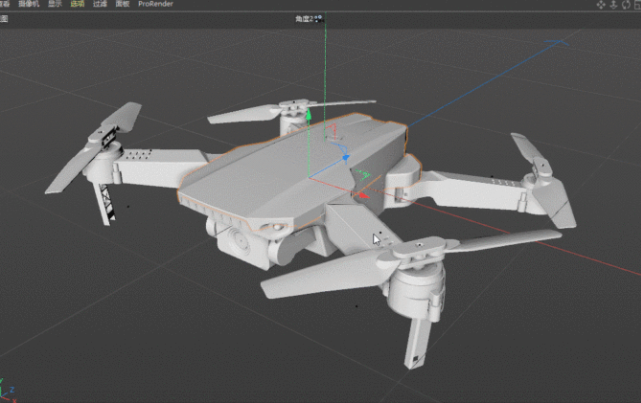Open the ProRender menu
This screenshot has width=641, height=403.
pos(155,4)
